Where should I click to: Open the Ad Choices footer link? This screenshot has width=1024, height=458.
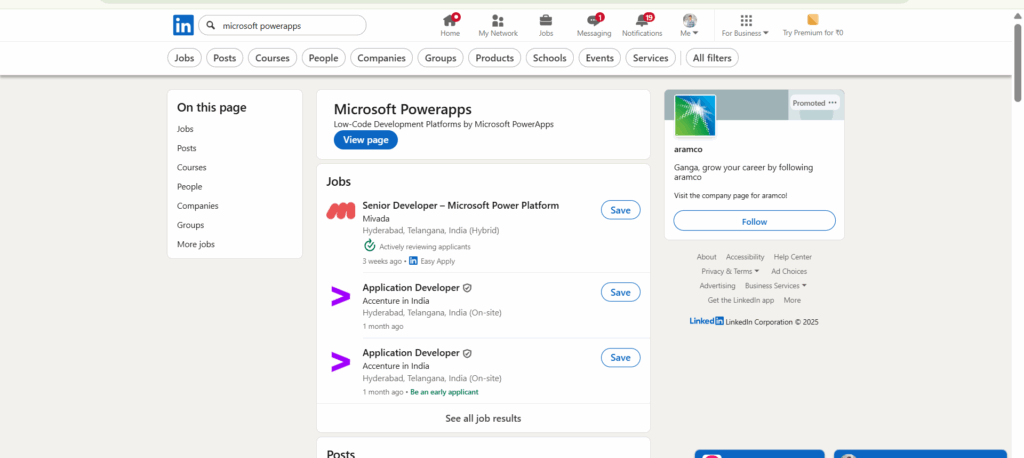pos(789,271)
